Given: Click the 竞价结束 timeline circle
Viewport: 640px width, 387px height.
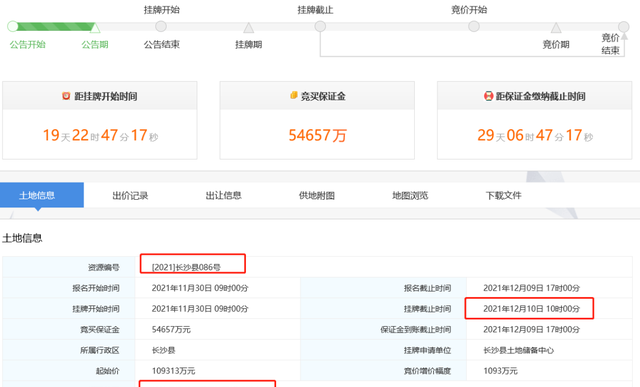Looking at the screenshot, I should point(623,27).
